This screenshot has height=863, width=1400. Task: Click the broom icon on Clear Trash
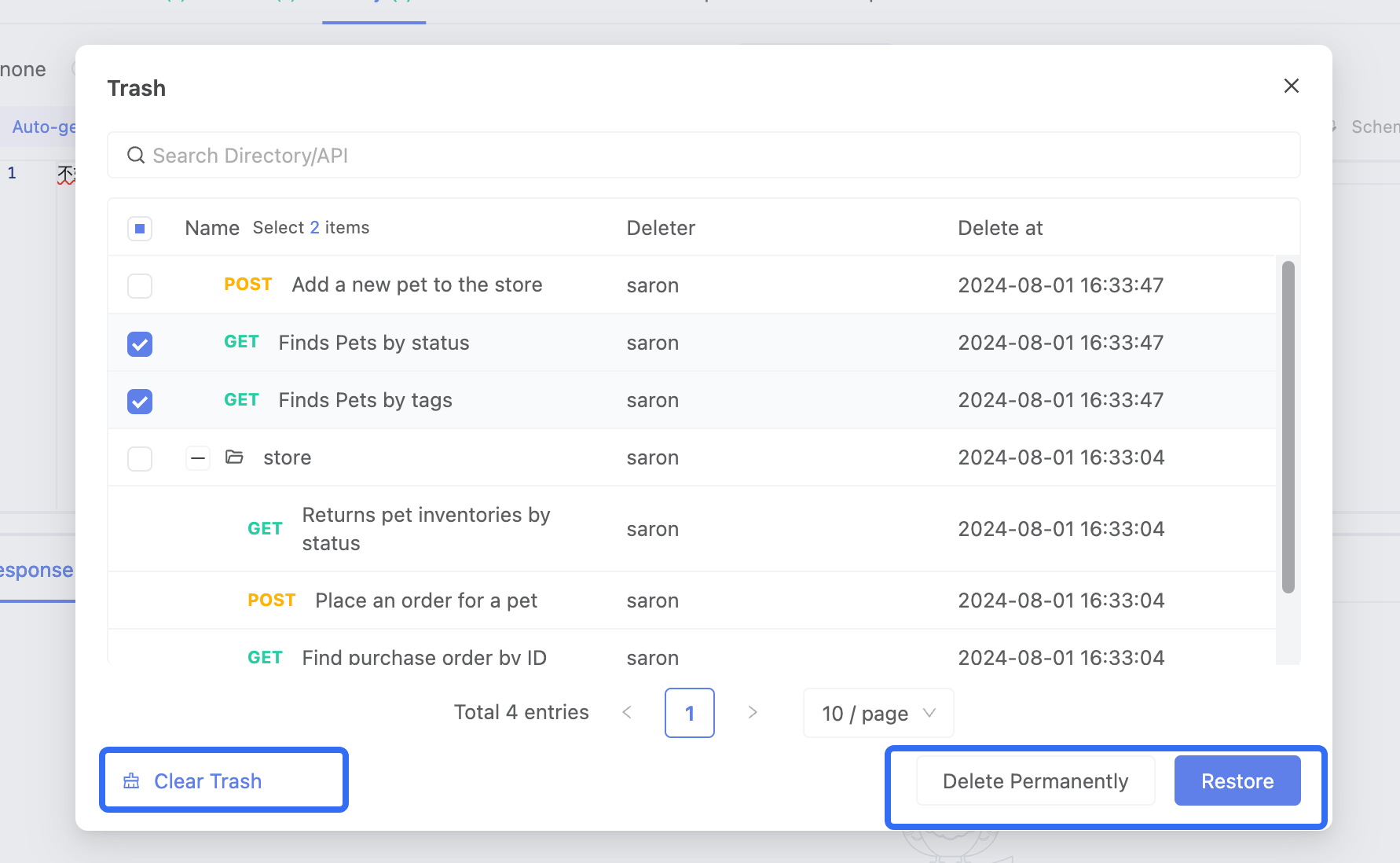click(x=131, y=780)
